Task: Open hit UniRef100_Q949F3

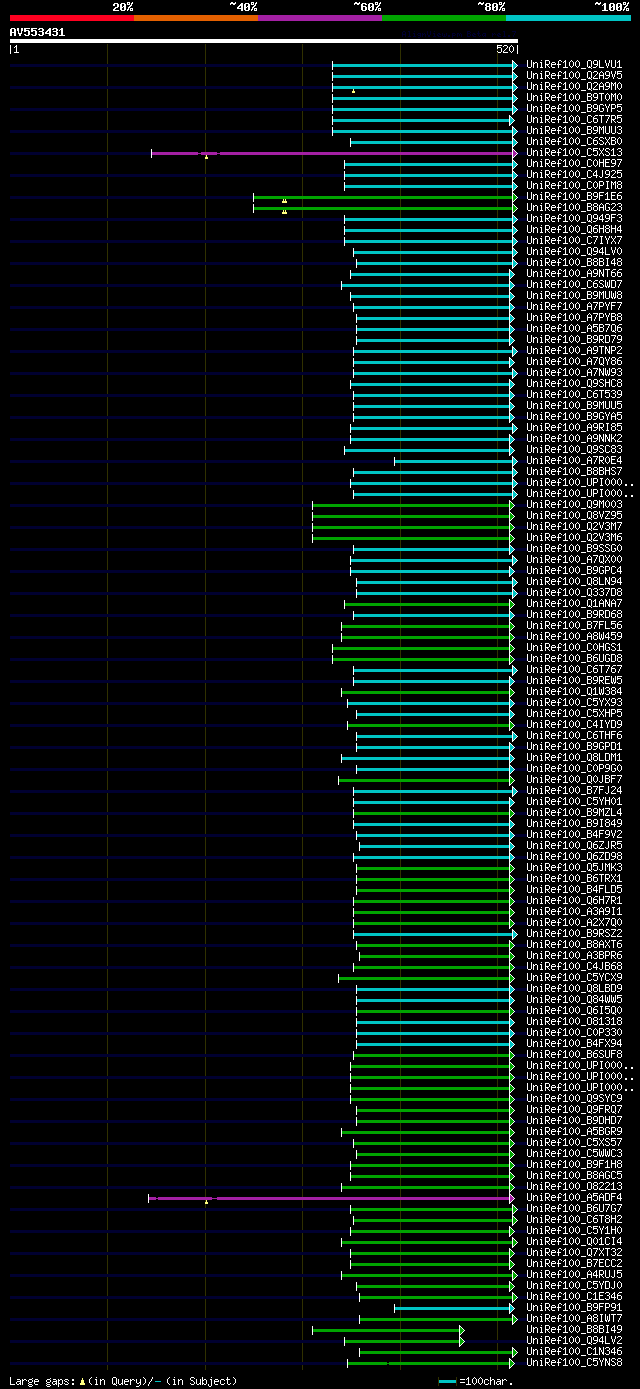Action: pyautogui.click(x=574, y=219)
